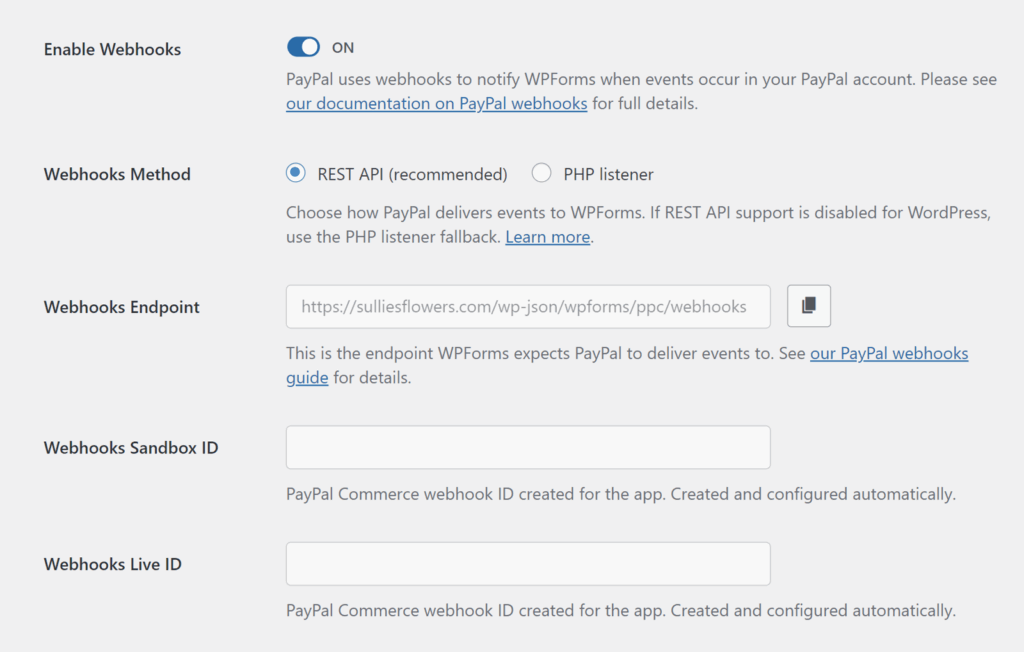Choose the PHP listener radio button
Viewport: 1024px width, 652px height.
541,173
